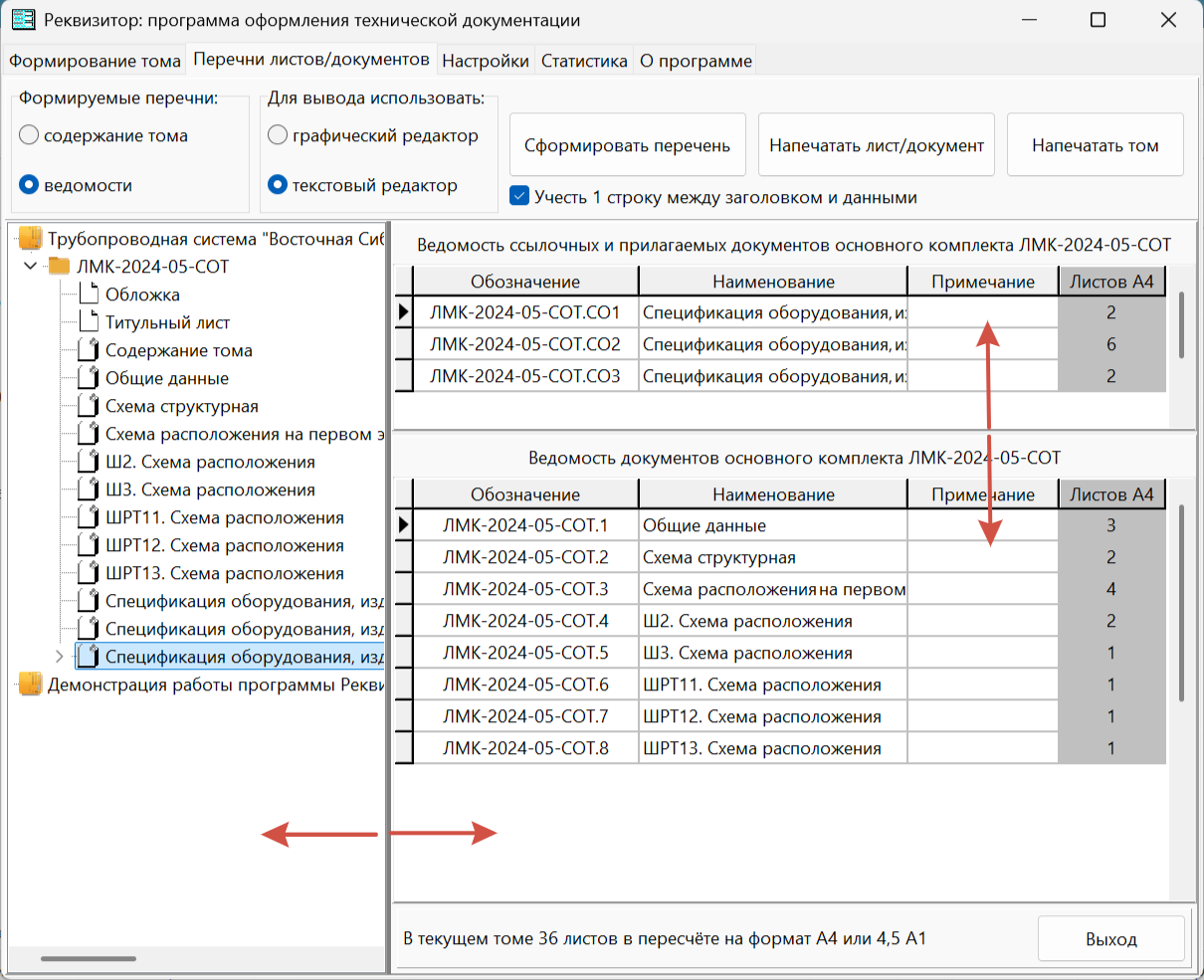Click the document icon beside Ш3. Схема расположения
This screenshot has width=1204, height=980.
[89, 490]
